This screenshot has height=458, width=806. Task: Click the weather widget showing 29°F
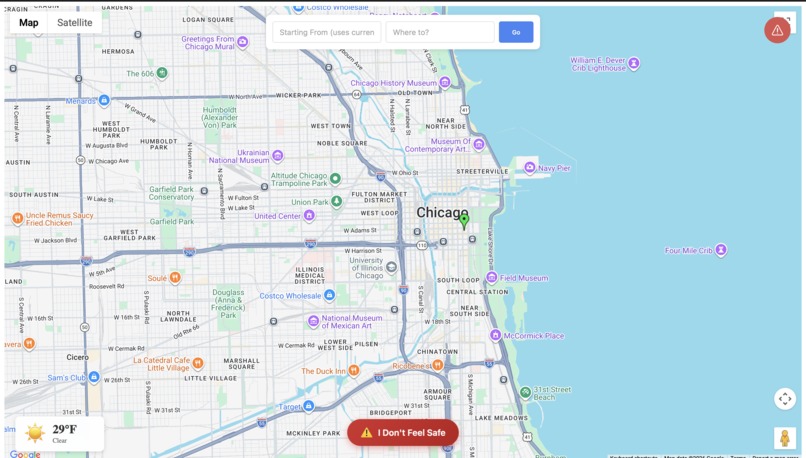click(60, 433)
